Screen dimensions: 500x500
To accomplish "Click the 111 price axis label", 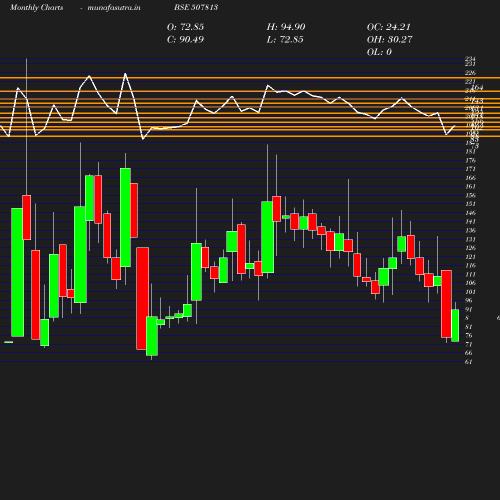I will (470, 275).
